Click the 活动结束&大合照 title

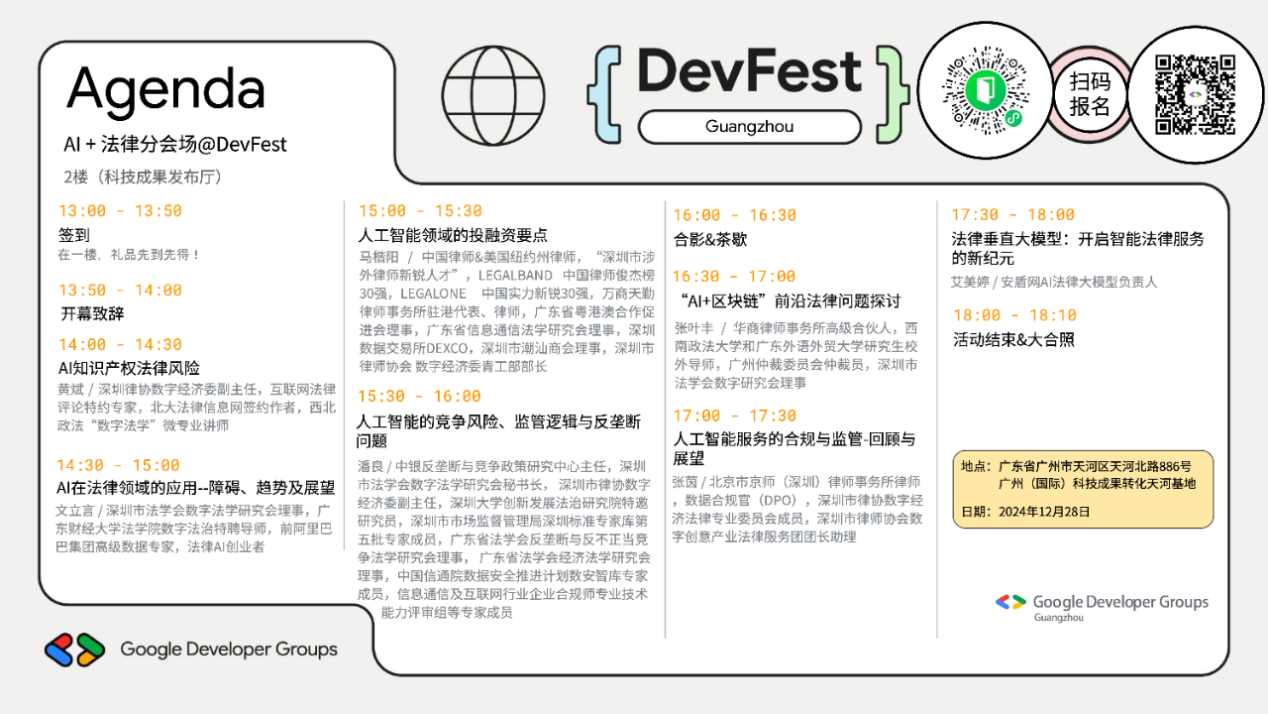click(x=1014, y=339)
